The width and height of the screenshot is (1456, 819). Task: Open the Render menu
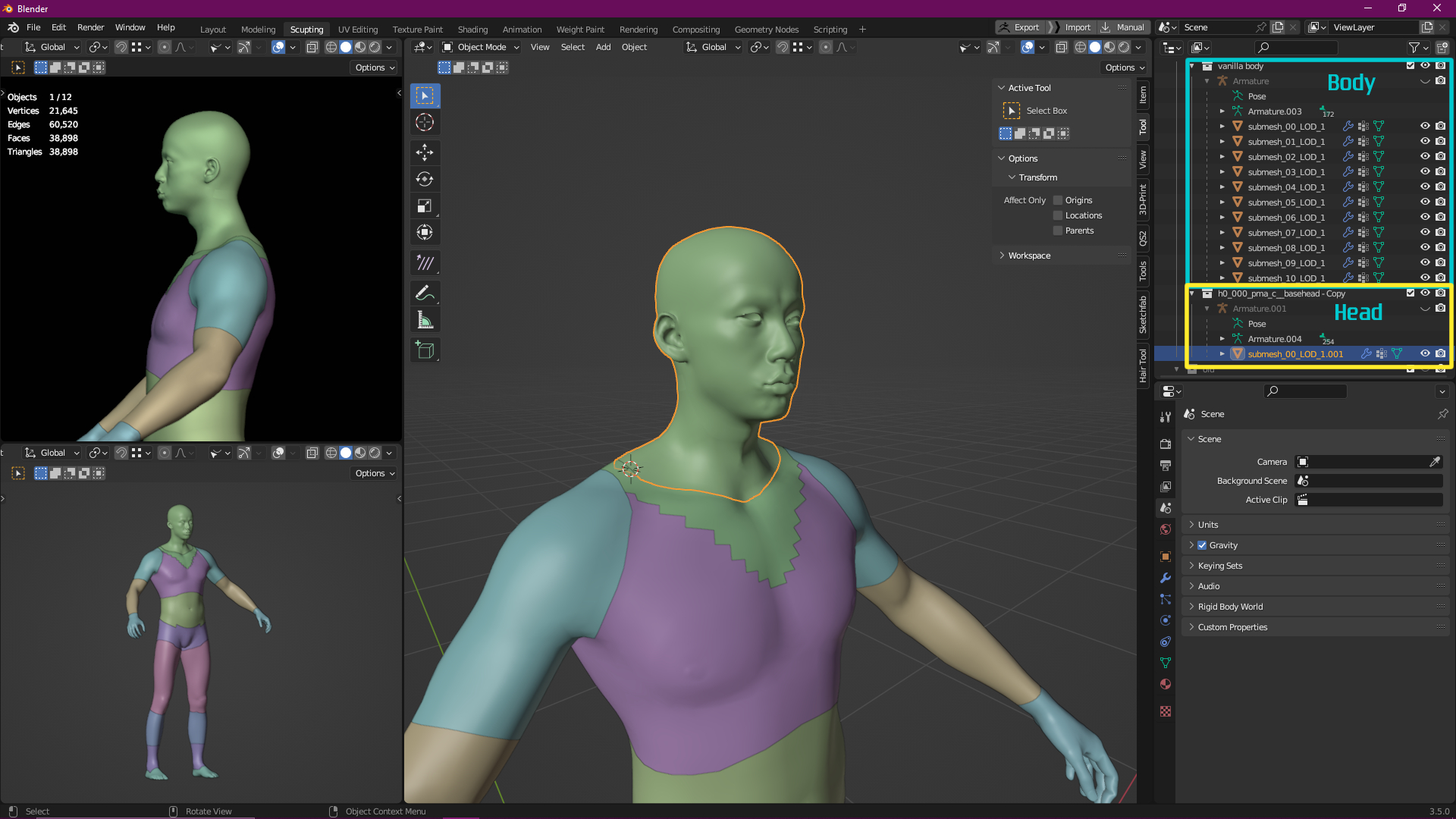[x=90, y=27]
